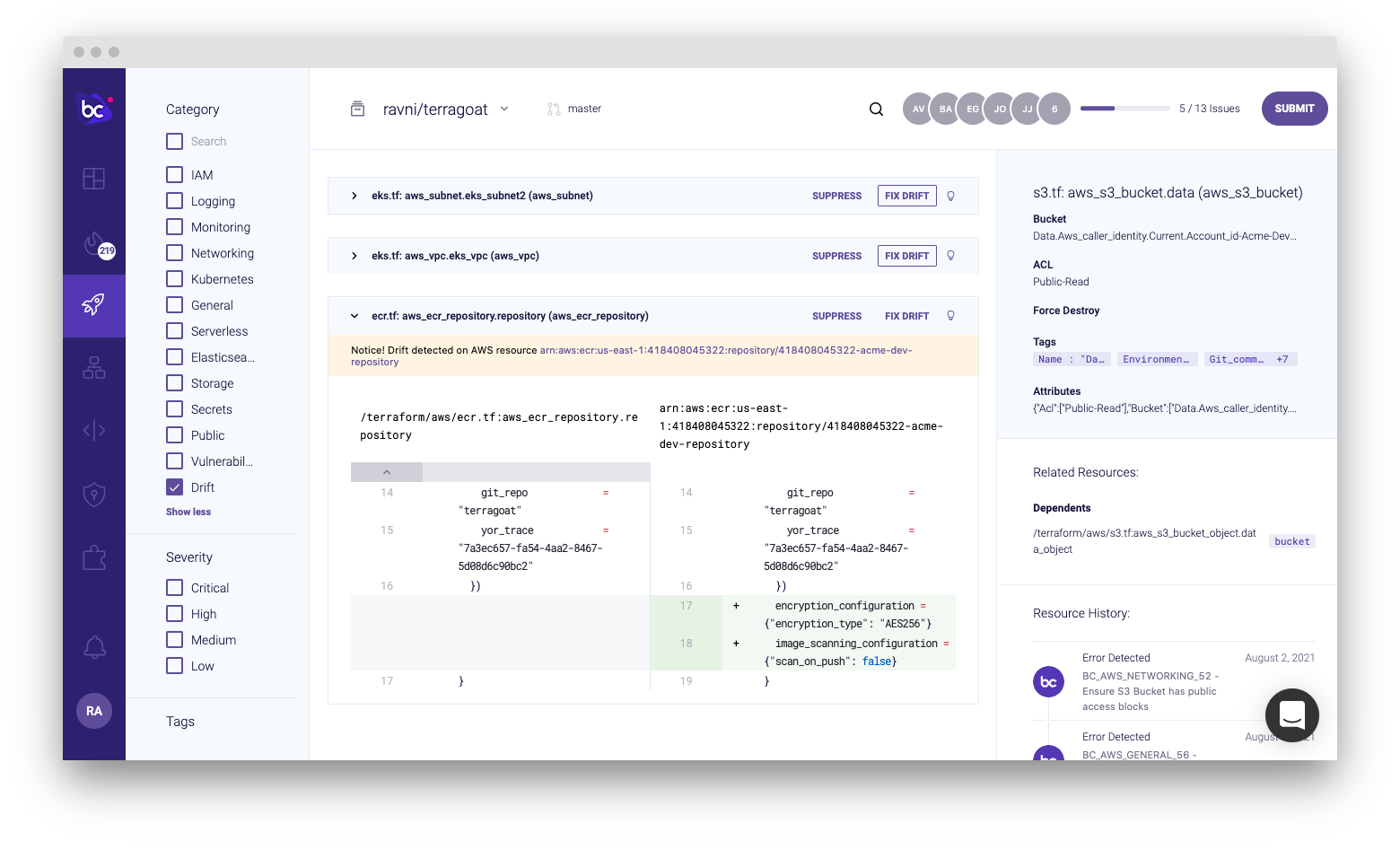Check the Medium severity box
1400x850 pixels.
[175, 640]
